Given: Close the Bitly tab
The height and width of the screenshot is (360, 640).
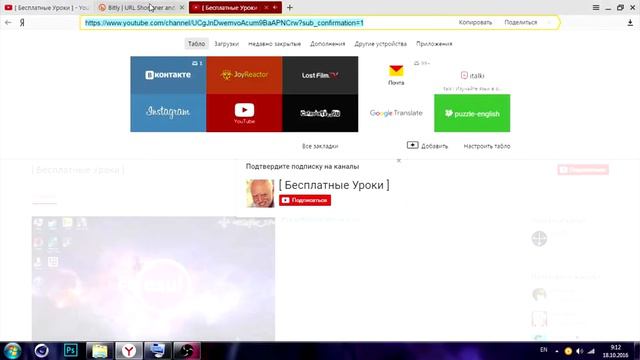Looking at the screenshot, I should [x=182, y=7].
